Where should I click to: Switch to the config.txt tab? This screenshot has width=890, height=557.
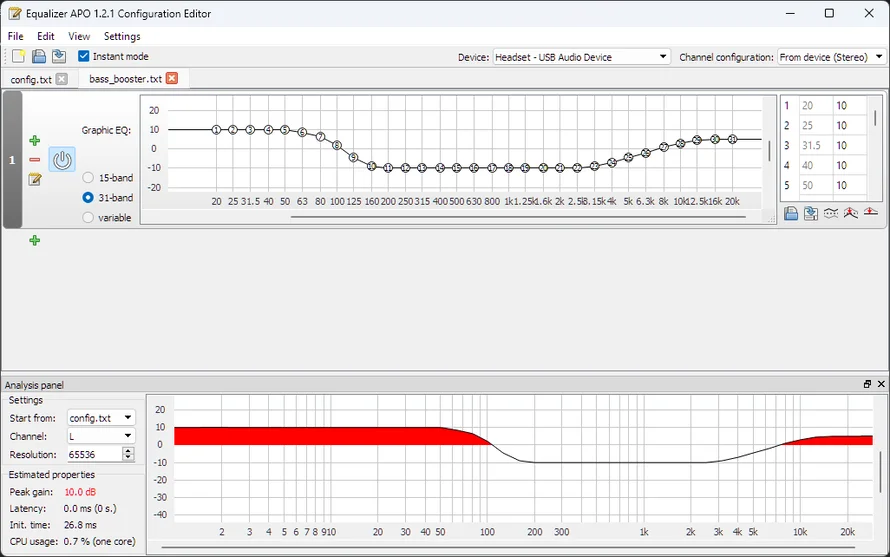pyautogui.click(x=31, y=79)
